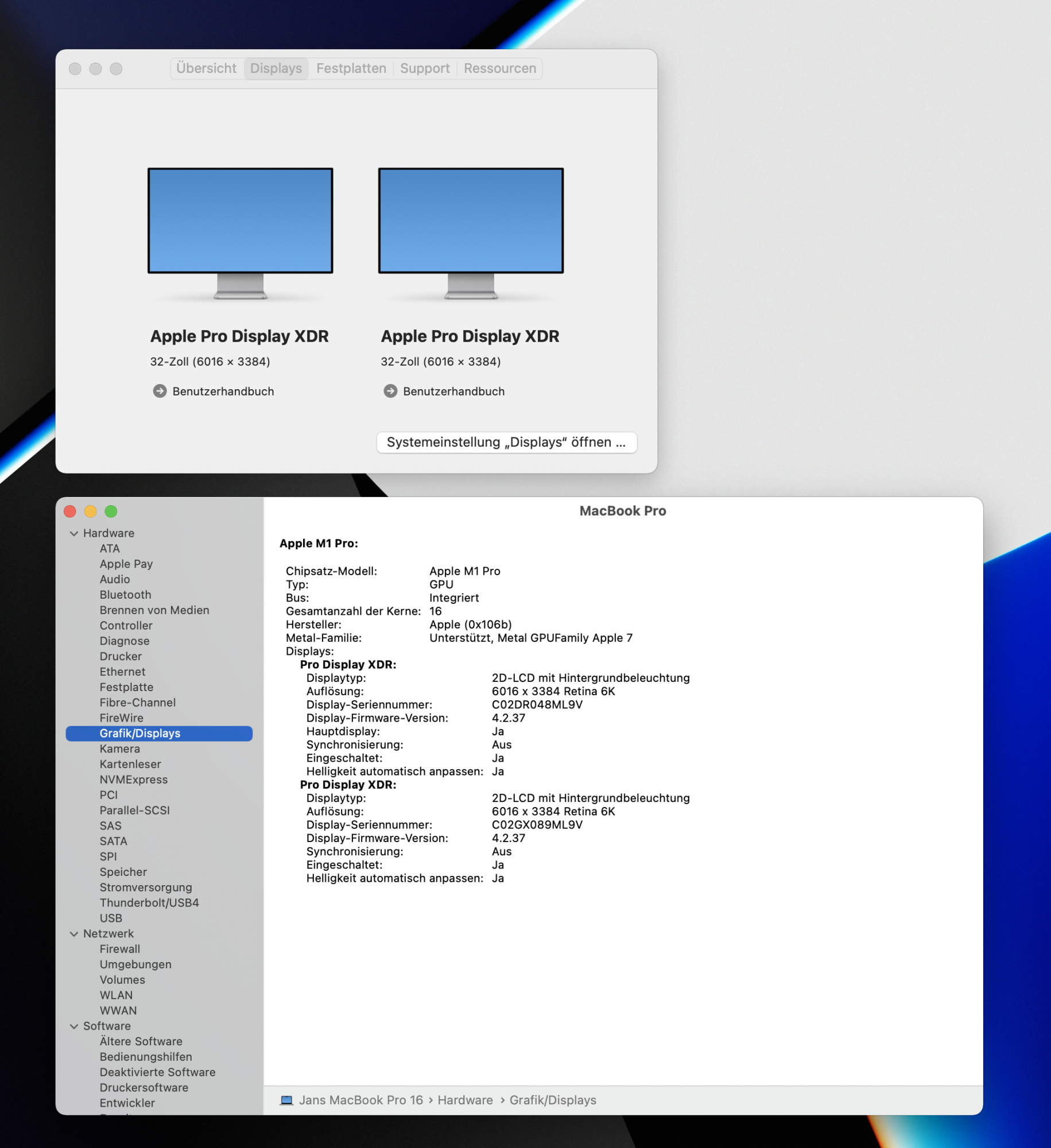Select Deaktivierte Software under Software
The height and width of the screenshot is (1148, 1051).
(158, 1073)
